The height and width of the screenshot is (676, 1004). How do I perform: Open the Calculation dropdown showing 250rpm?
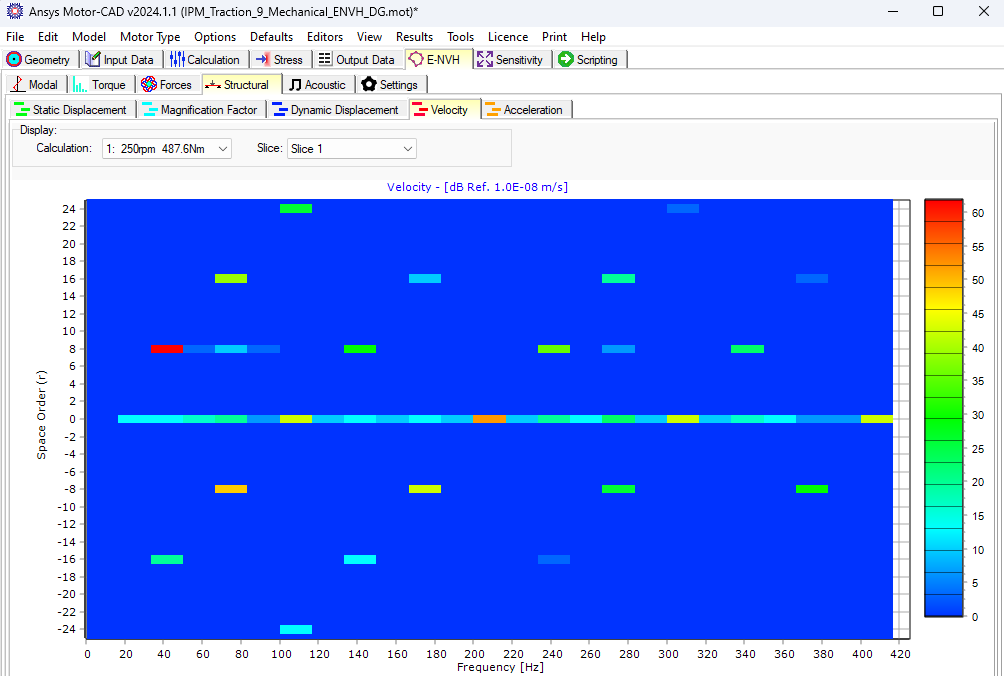click(x=166, y=147)
